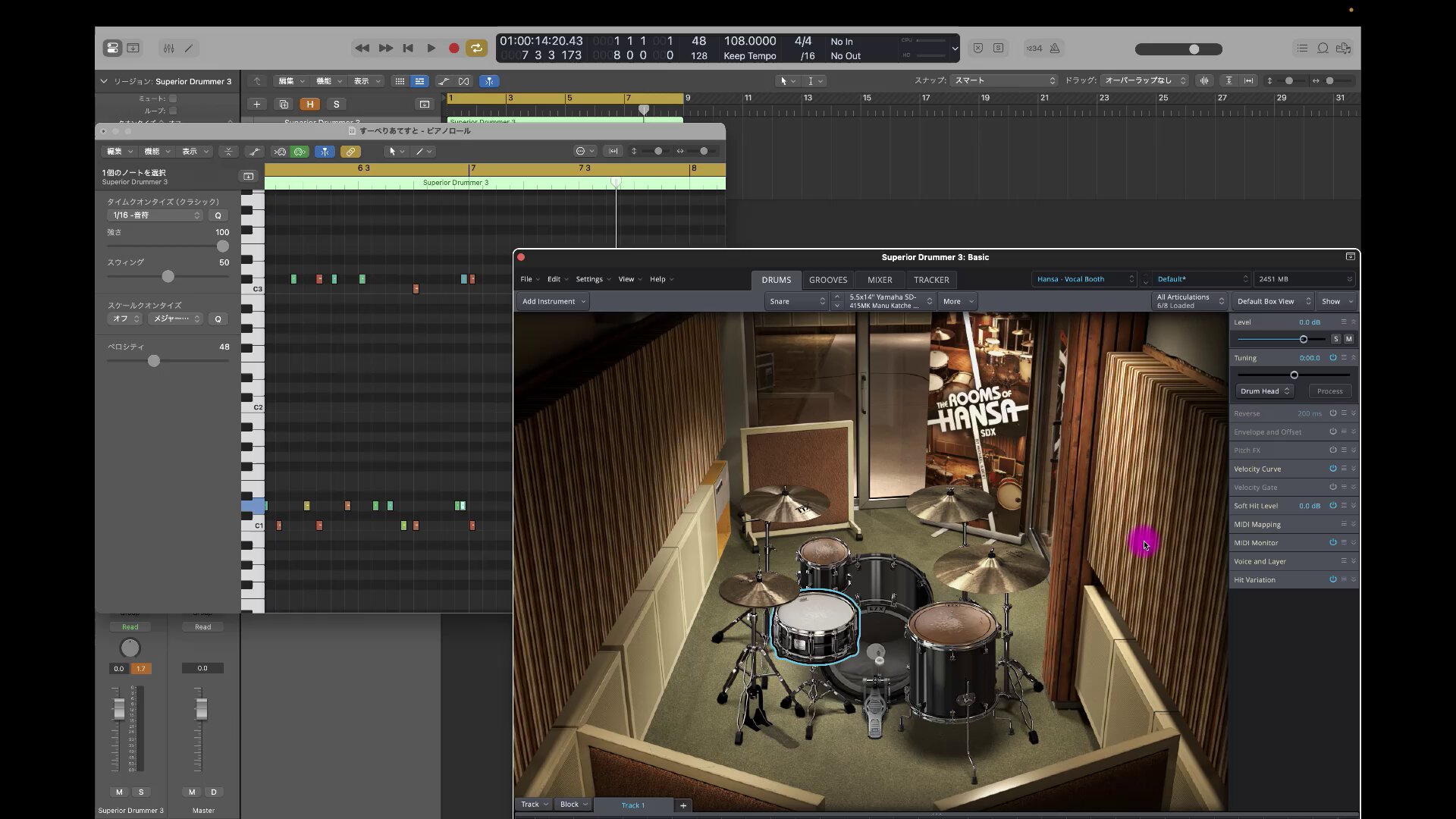This screenshot has height=819, width=1456.
Task: Toggle the blue Catch playhead button in tracks area
Action: pos(489,81)
